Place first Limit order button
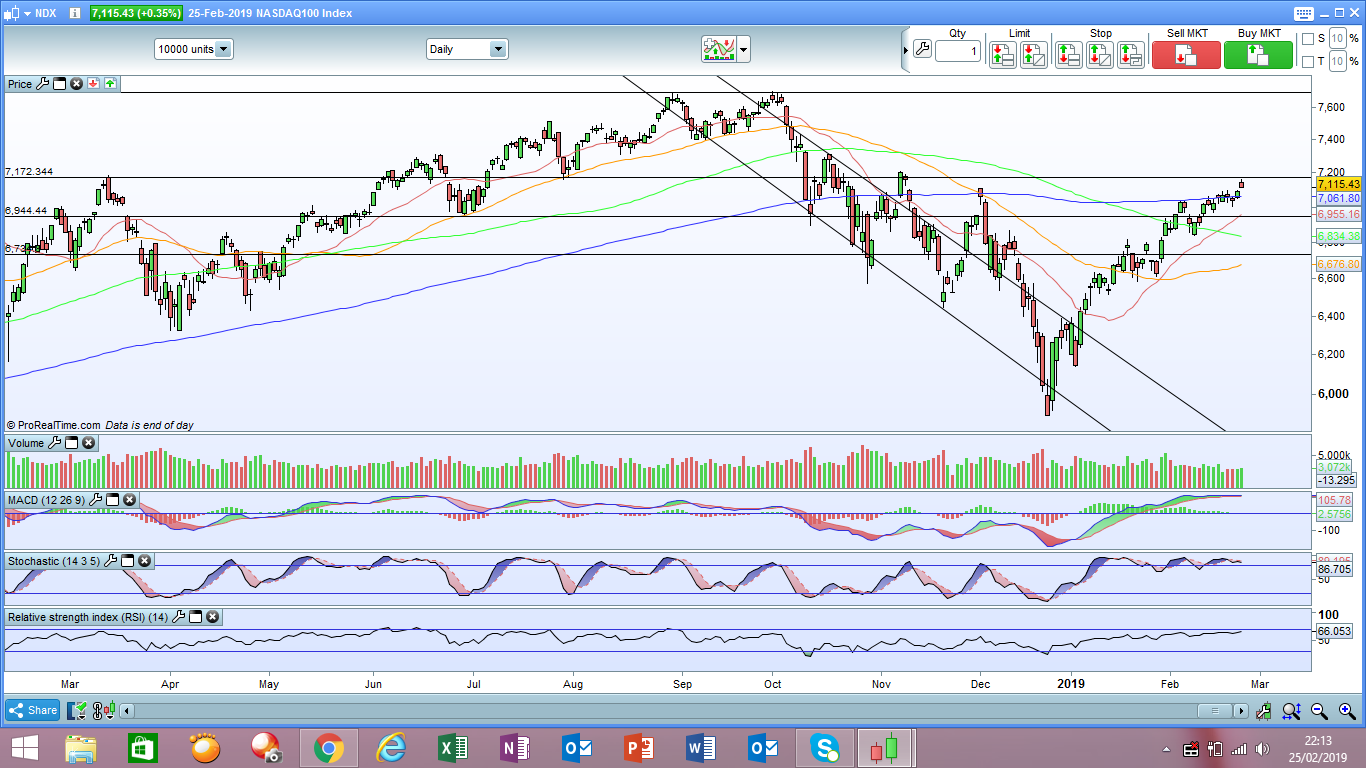Image resolution: width=1366 pixels, height=768 pixels. click(1003, 54)
